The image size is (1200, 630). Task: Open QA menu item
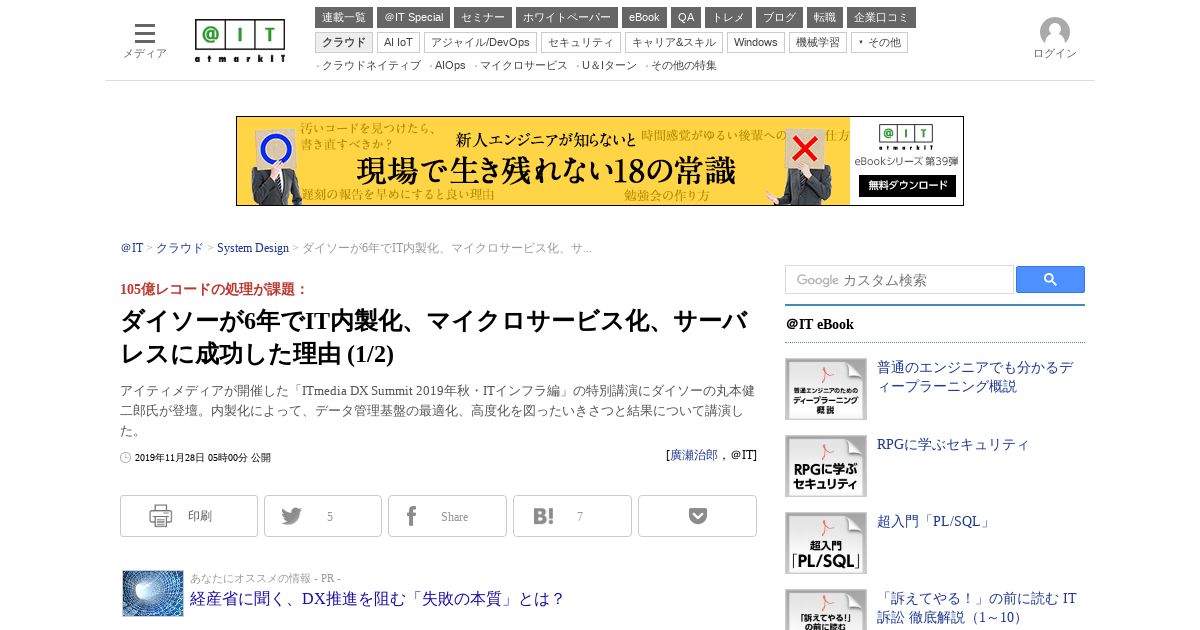click(686, 18)
